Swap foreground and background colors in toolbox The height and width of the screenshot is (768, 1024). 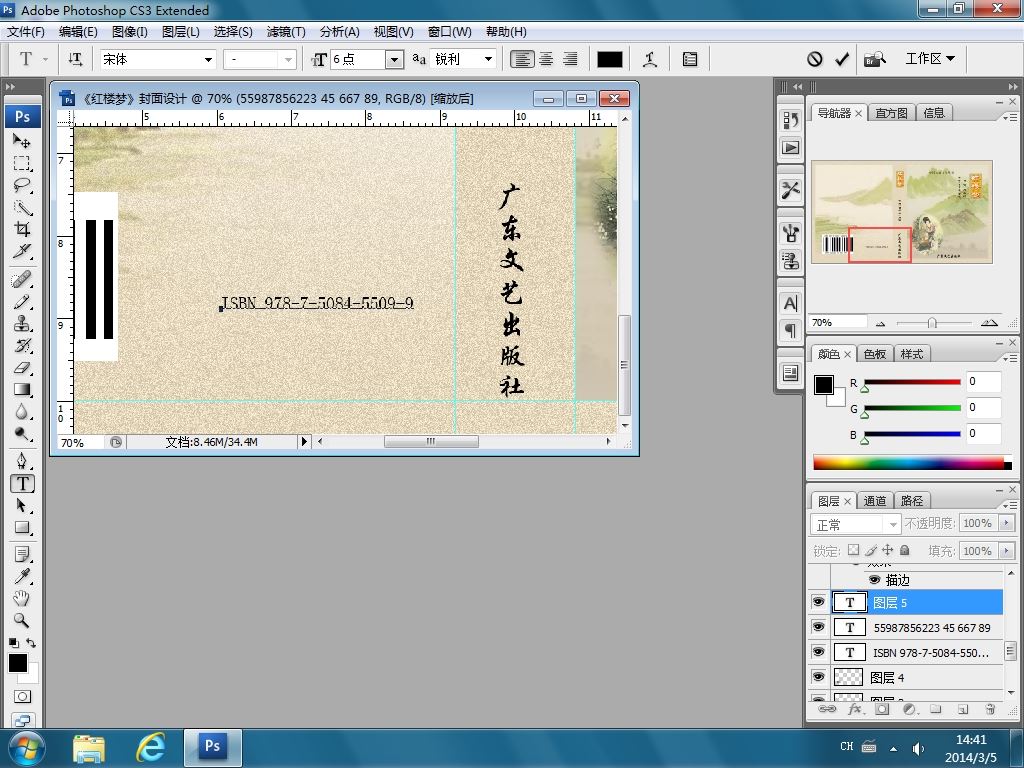click(31, 643)
